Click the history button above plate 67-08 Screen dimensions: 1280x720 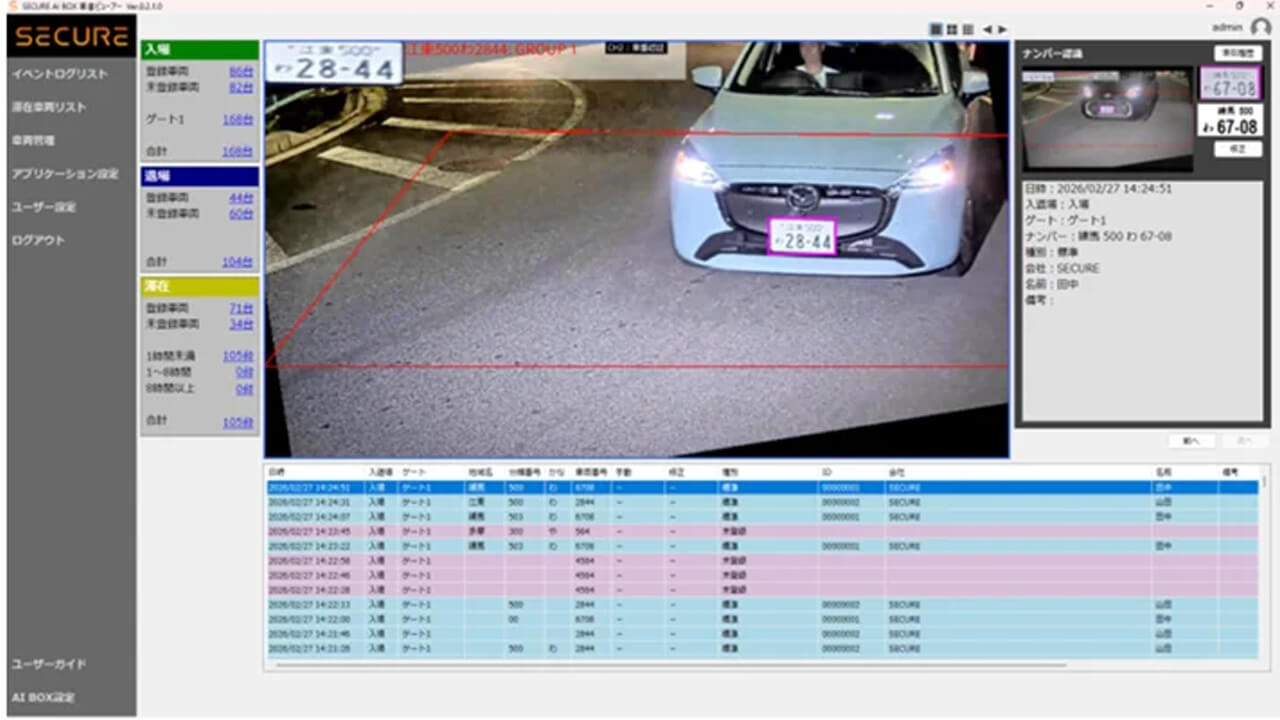tap(1238, 53)
